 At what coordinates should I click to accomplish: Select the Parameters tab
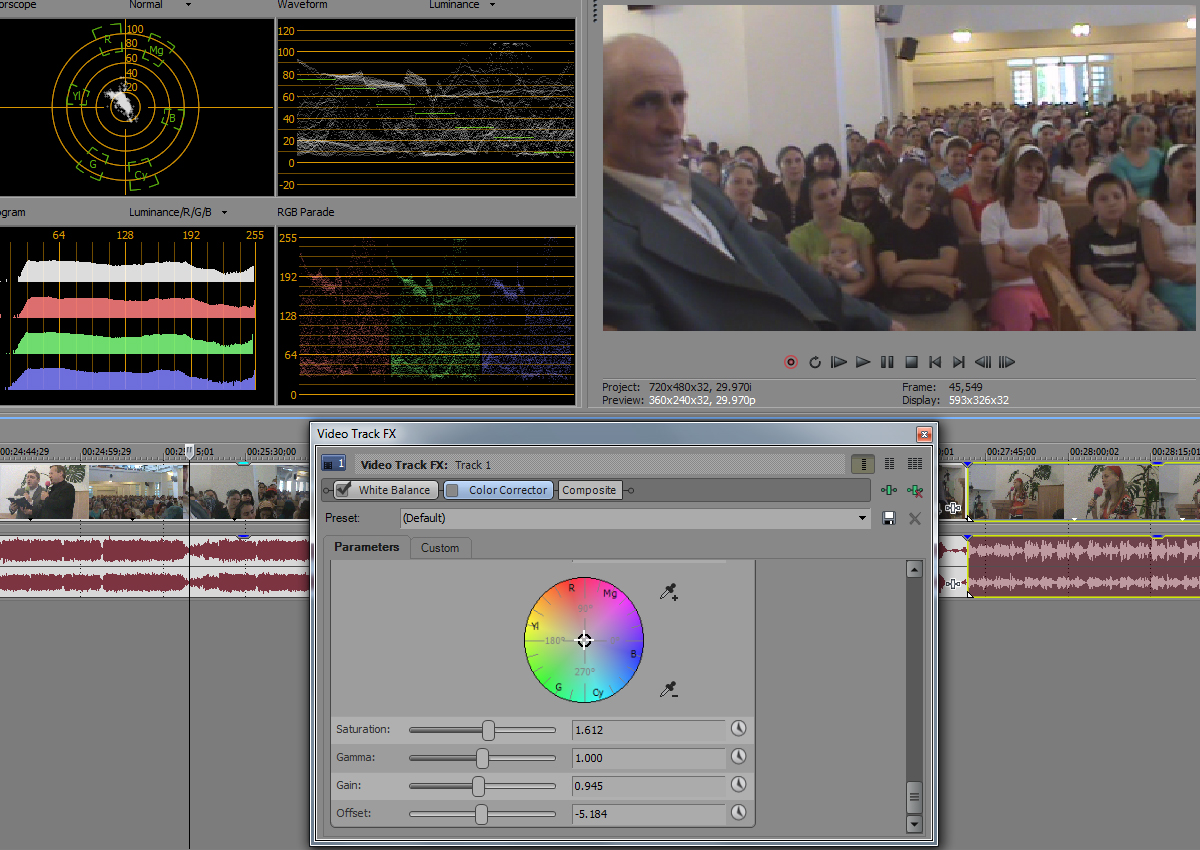[366, 547]
